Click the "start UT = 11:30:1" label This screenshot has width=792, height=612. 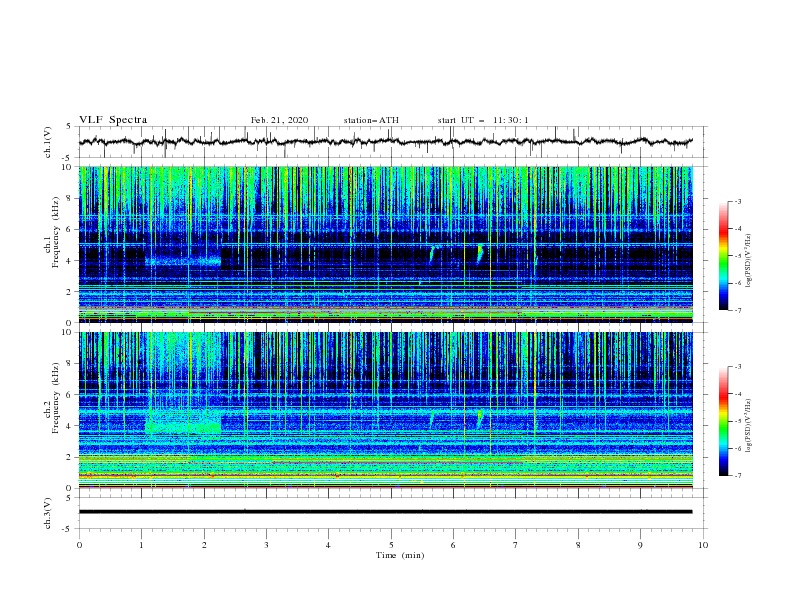point(483,120)
